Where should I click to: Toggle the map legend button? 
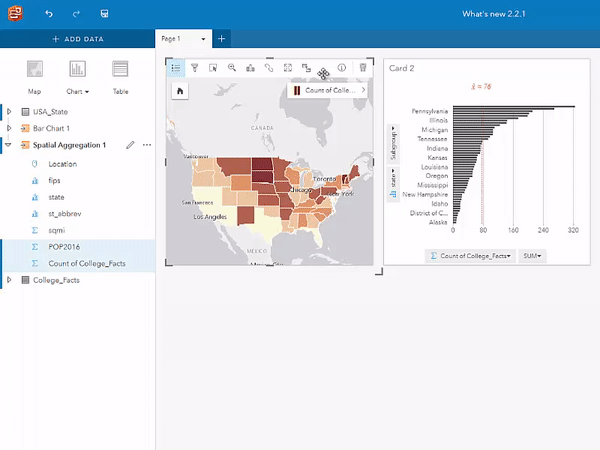click(x=176, y=68)
